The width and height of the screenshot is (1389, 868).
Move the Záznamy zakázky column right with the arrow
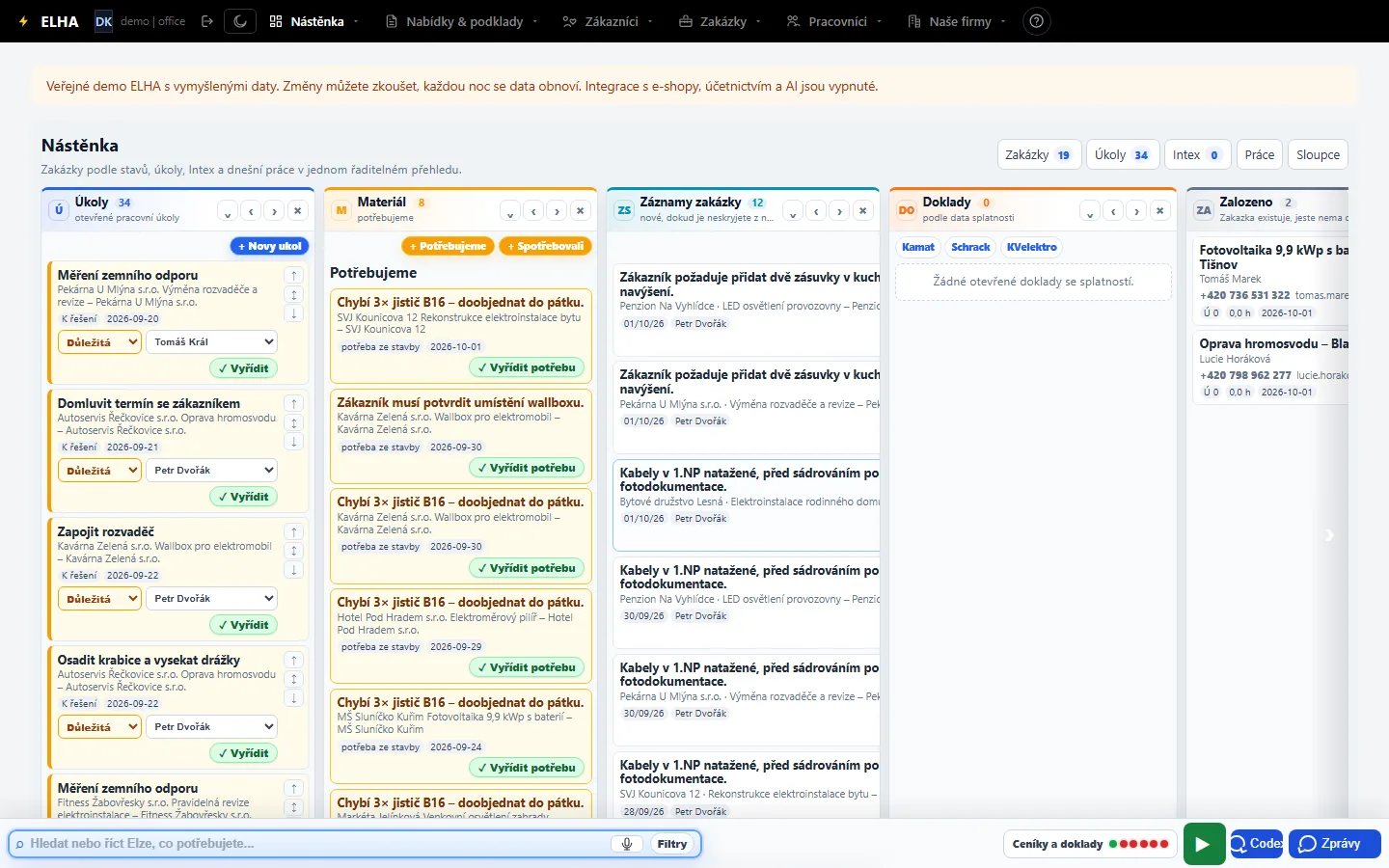[x=840, y=211]
